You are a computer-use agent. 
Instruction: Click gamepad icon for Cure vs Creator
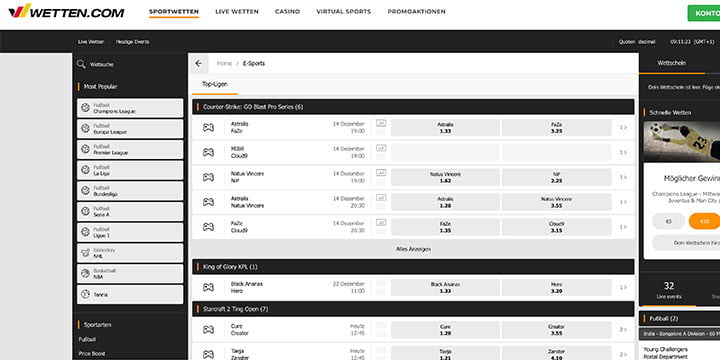pos(208,330)
